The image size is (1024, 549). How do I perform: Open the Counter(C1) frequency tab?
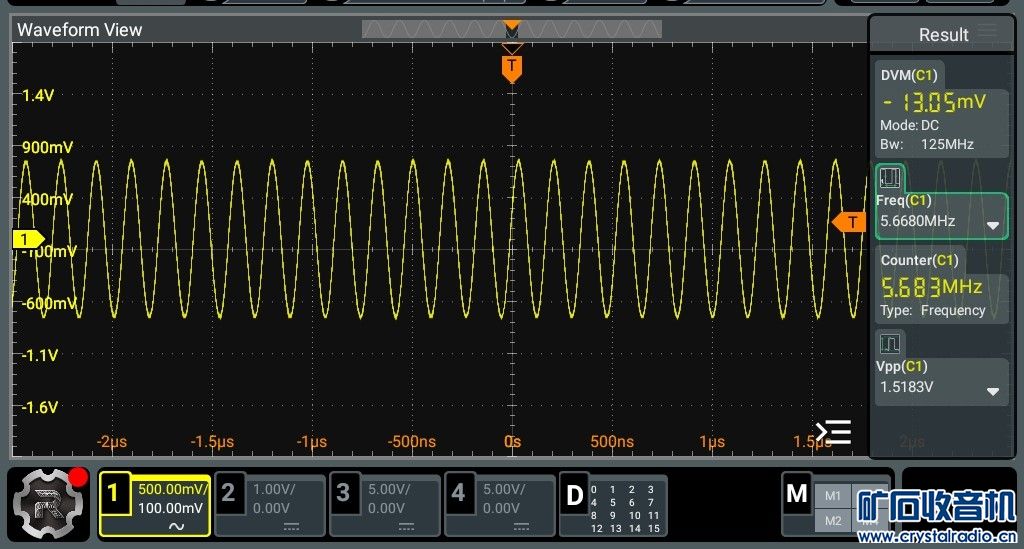(x=918, y=260)
